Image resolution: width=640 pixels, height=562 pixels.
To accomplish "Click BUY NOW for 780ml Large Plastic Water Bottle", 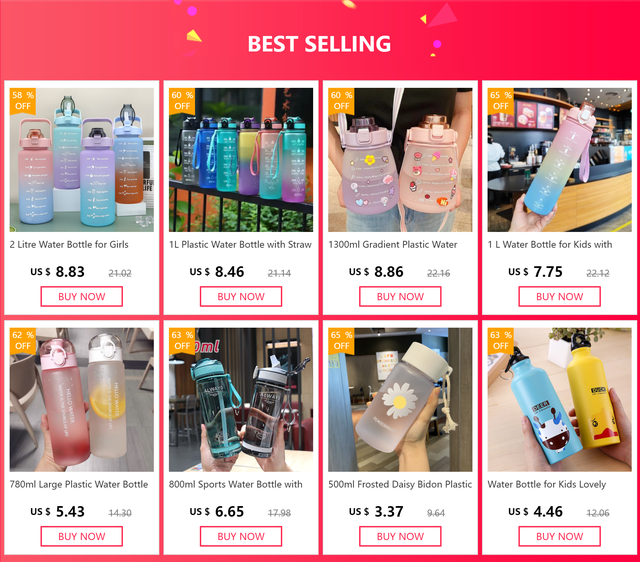I will tap(82, 536).
